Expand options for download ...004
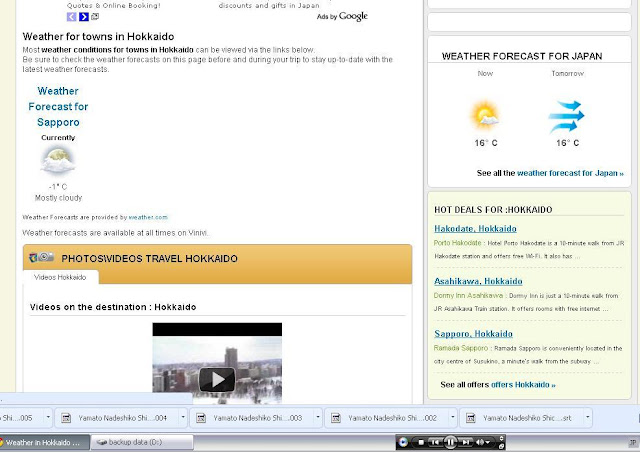The width and height of the screenshot is (640, 453). pyautogui.click(x=183, y=417)
